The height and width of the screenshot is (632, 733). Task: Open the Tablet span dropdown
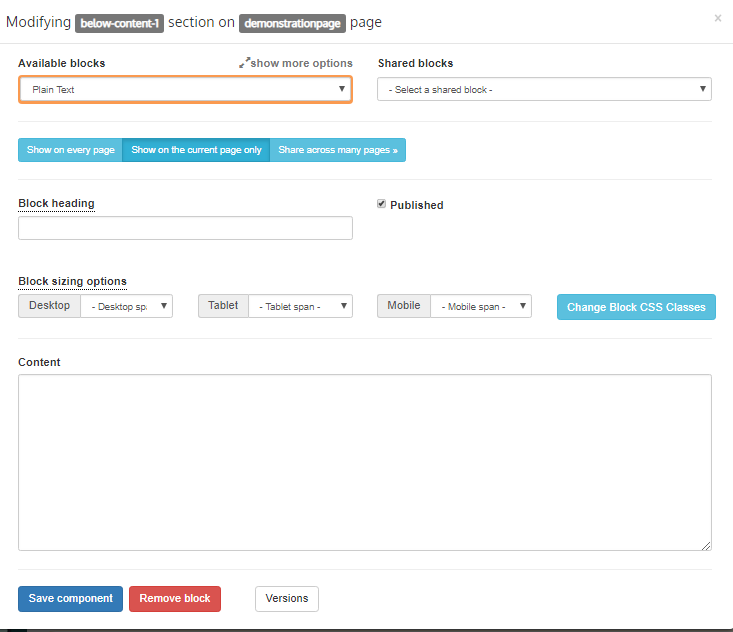point(300,306)
